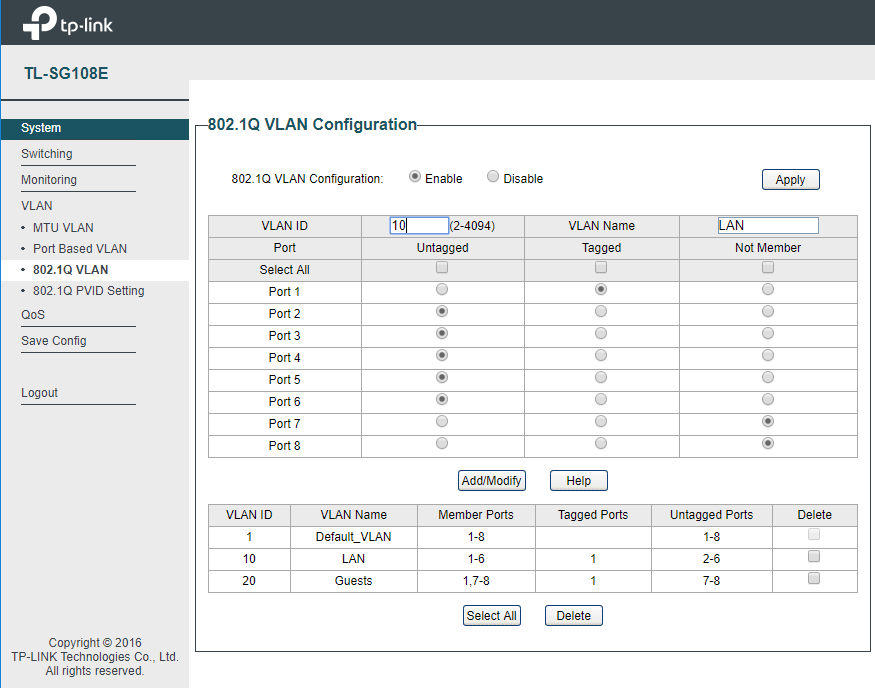
Task: Check Delete box for VLAN 10 LAN
Action: (814, 556)
